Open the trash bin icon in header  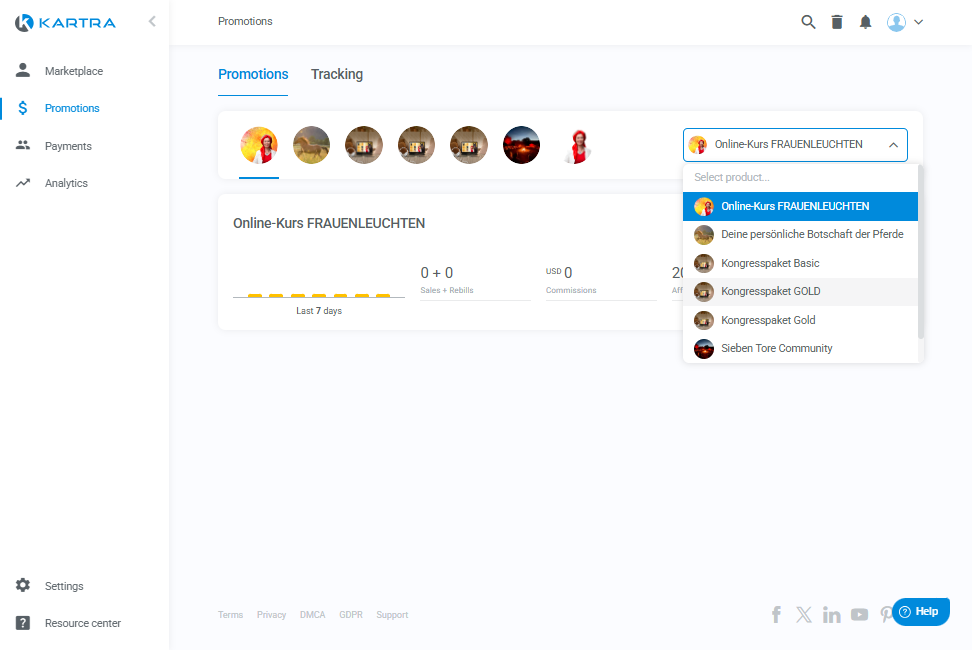(837, 22)
